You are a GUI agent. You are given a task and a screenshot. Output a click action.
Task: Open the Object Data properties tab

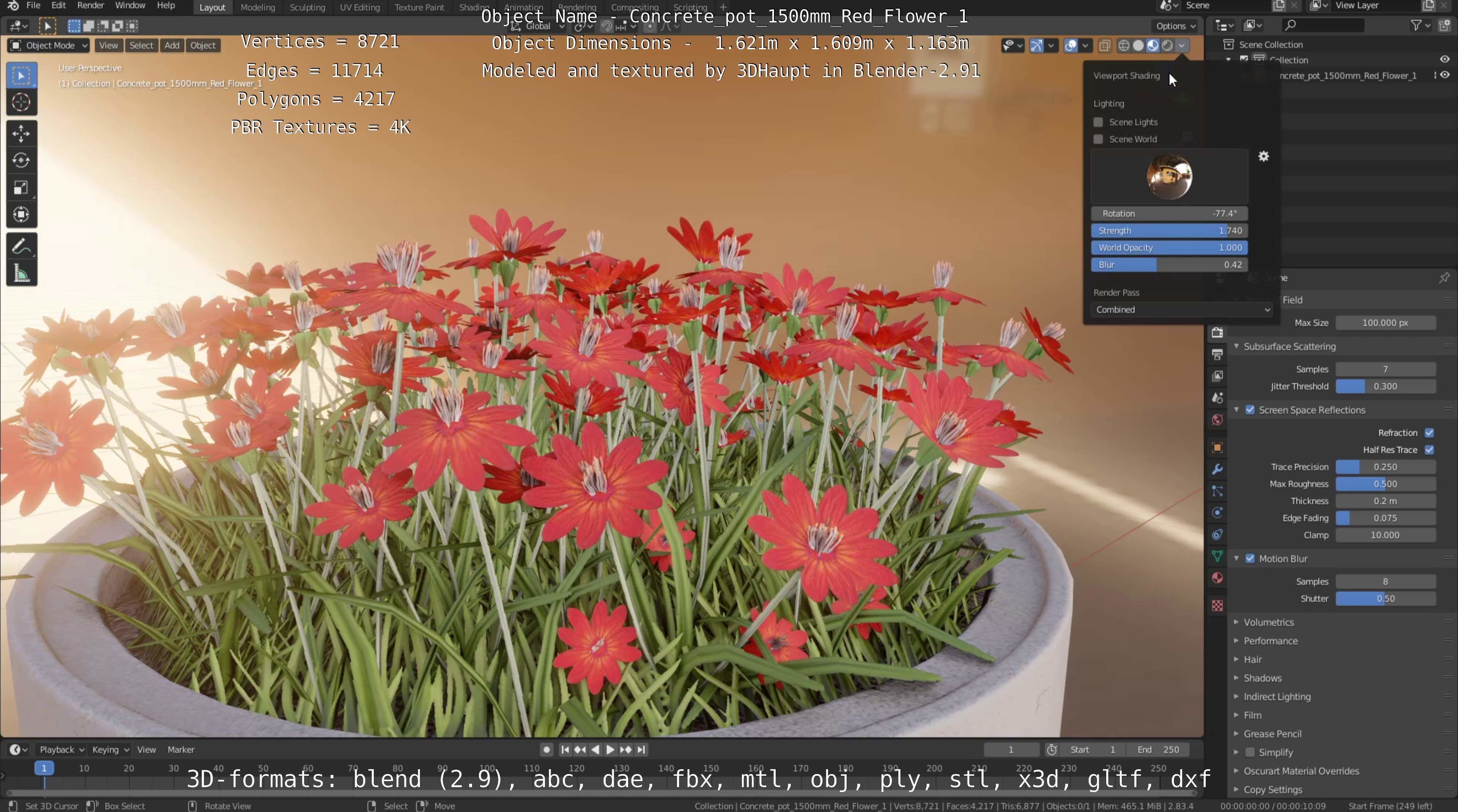[1218, 556]
